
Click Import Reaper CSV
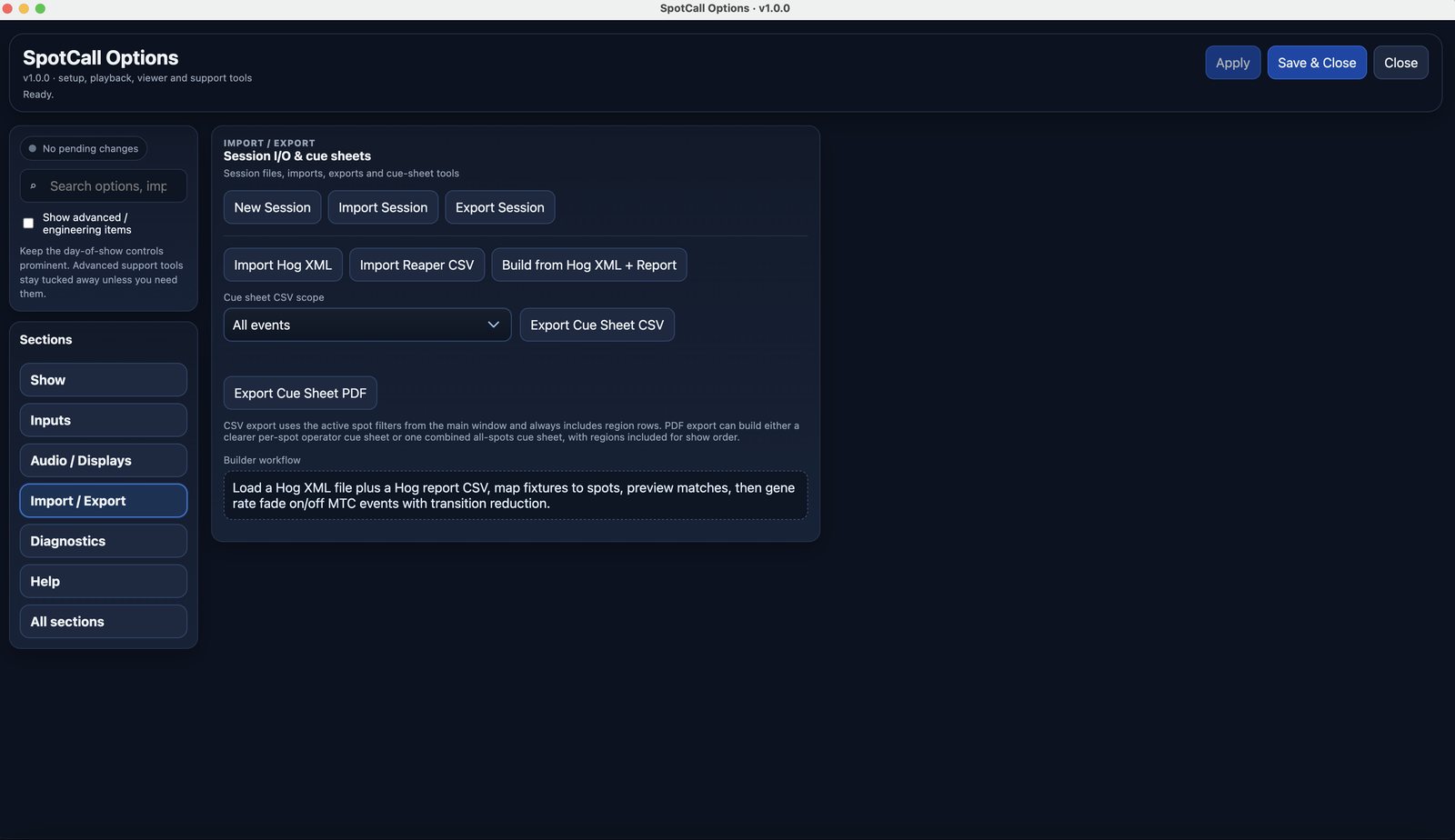[x=416, y=265]
